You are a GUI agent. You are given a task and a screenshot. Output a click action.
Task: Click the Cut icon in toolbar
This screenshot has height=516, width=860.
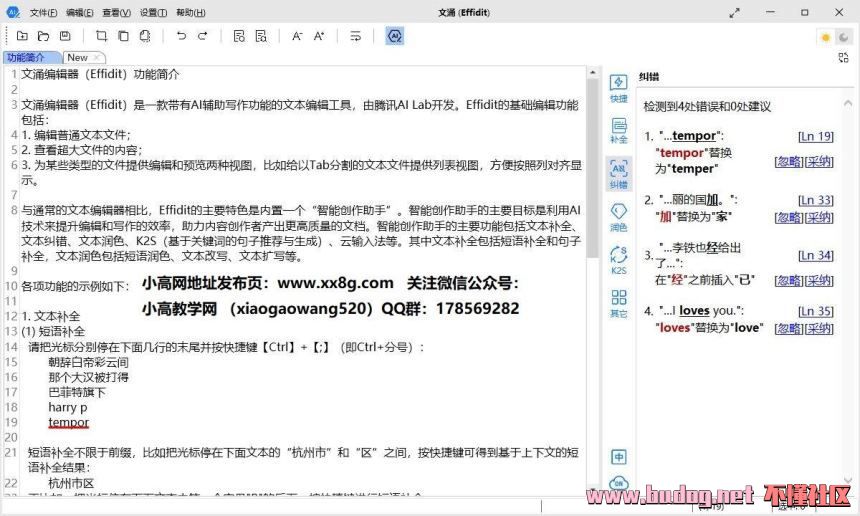(x=101, y=36)
